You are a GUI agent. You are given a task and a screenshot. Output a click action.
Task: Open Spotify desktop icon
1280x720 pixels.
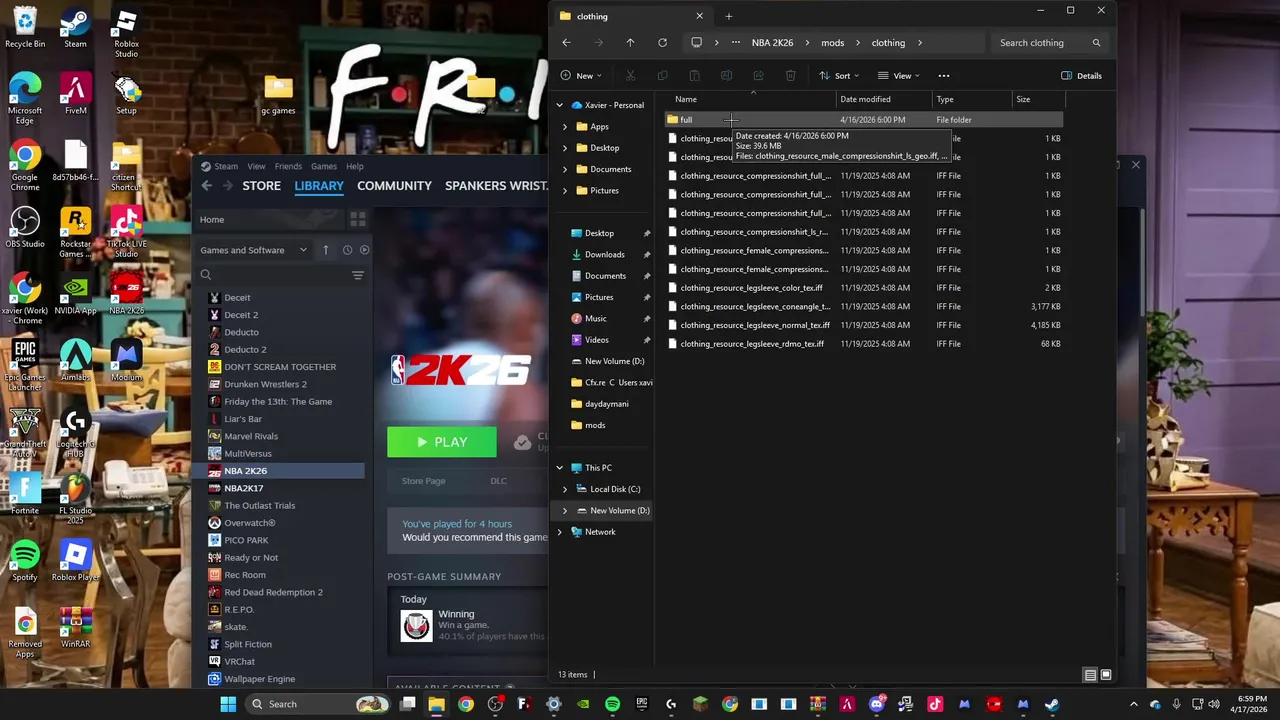[x=25, y=561]
